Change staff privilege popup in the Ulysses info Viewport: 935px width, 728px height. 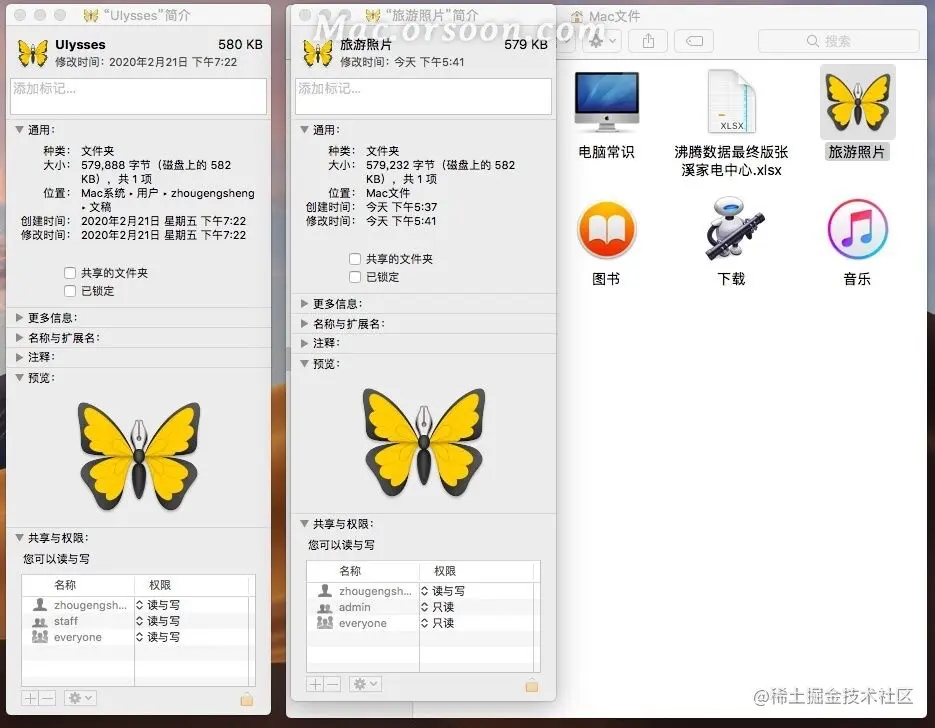pos(158,621)
